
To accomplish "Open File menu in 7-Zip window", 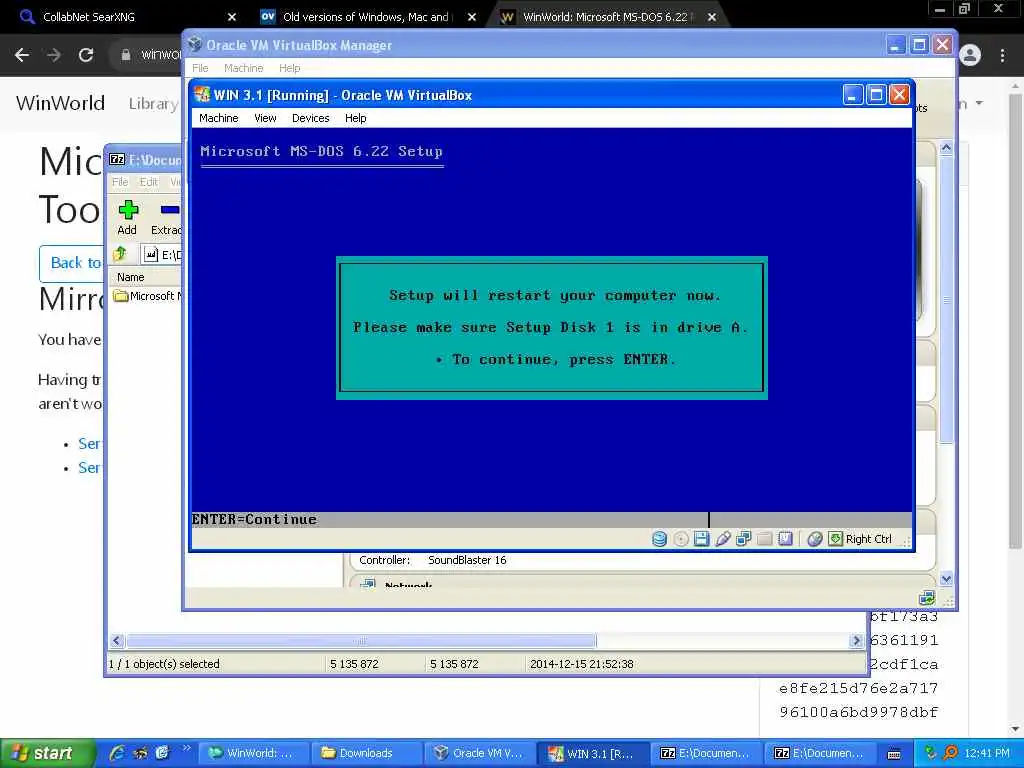I will [x=120, y=182].
